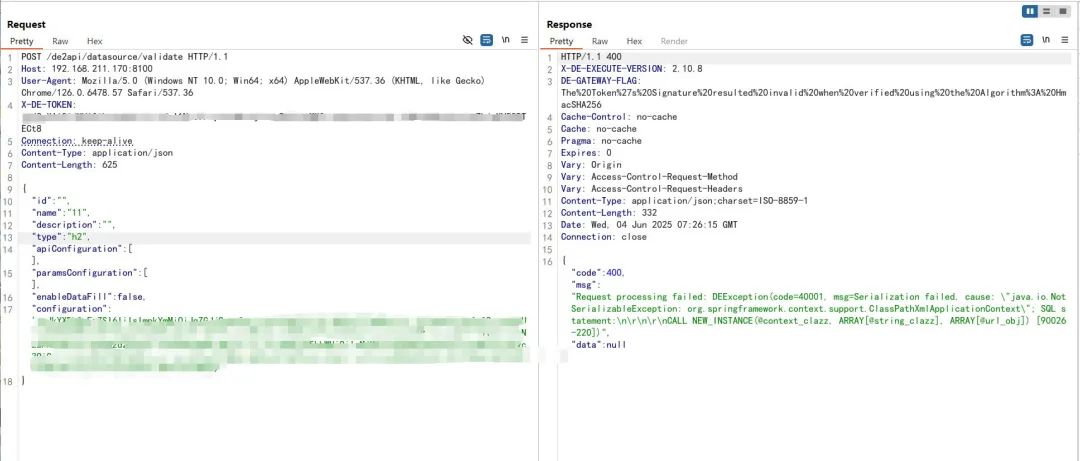Click the 'Pragma: no-cache' header

[601, 141]
